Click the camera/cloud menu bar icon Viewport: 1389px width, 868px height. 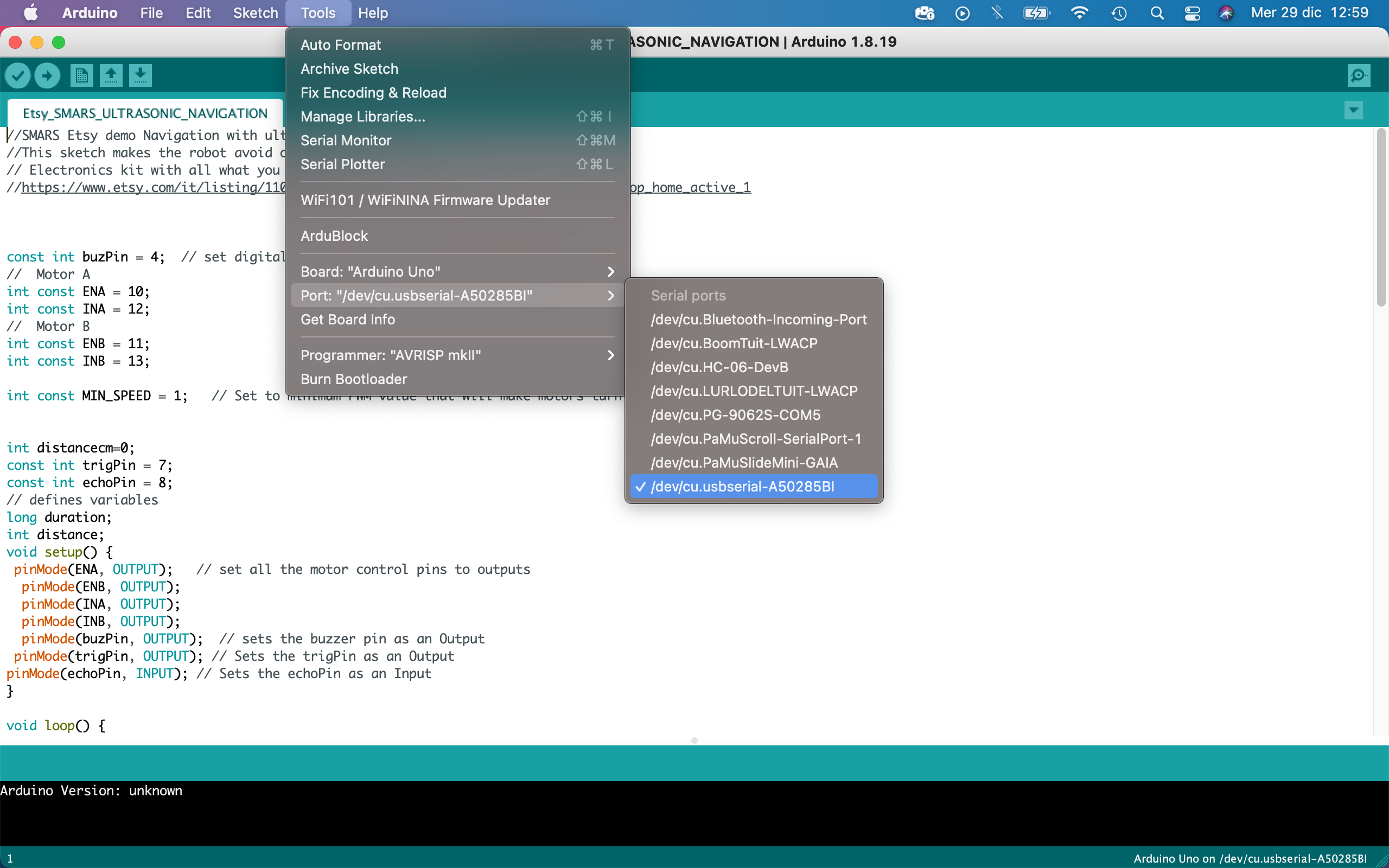(x=924, y=12)
